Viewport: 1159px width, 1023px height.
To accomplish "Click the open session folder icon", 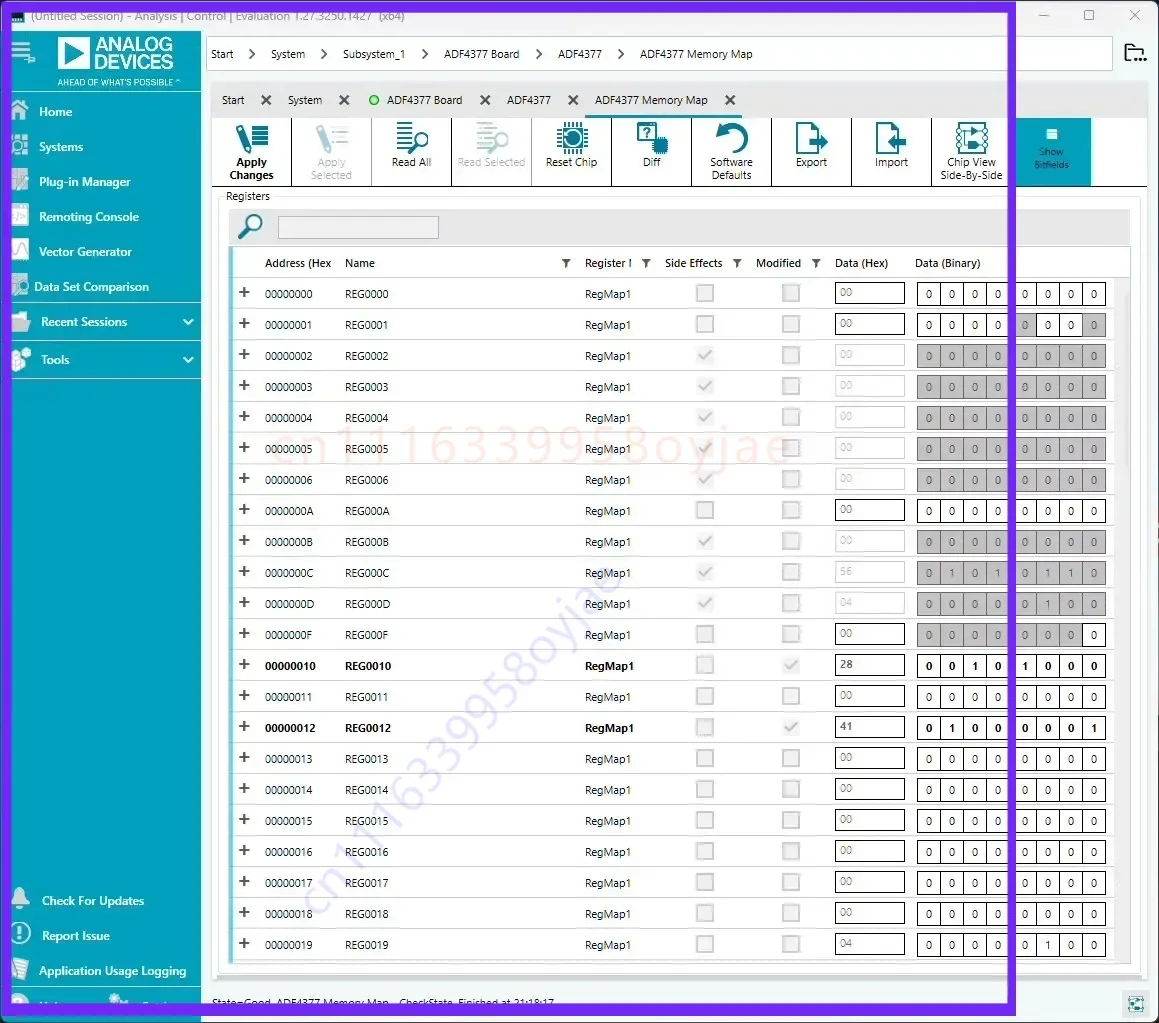I will click(1135, 53).
